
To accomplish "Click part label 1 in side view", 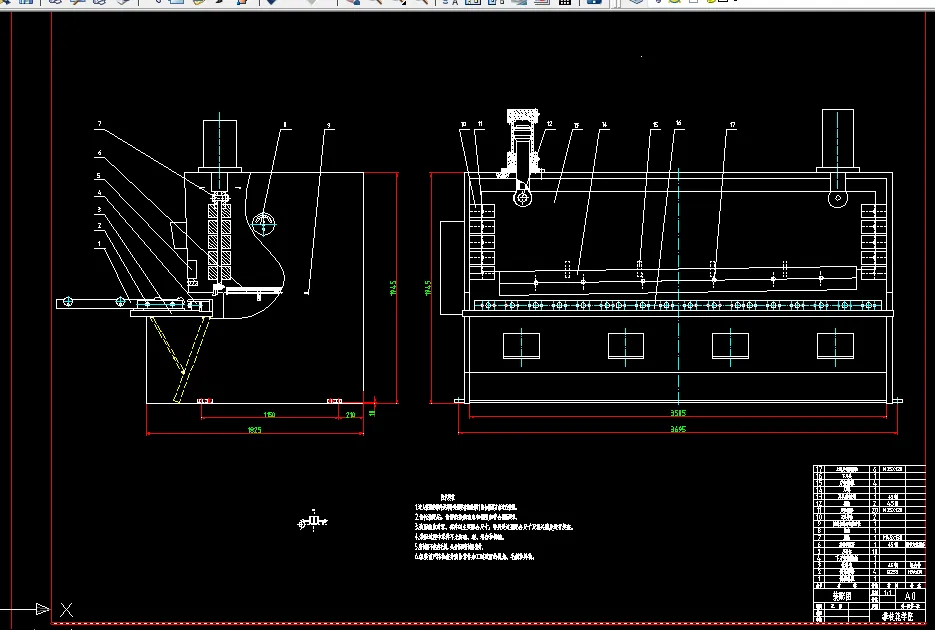I will [x=99, y=244].
